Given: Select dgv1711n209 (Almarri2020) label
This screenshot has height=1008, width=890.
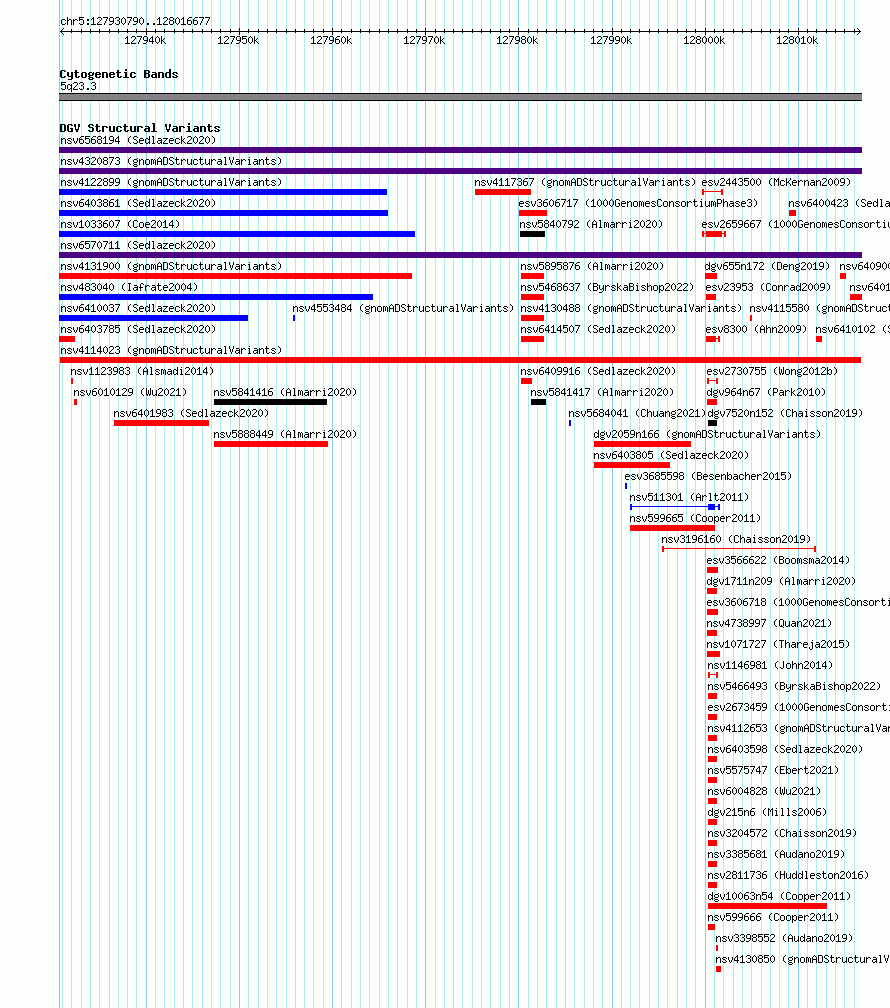Looking at the screenshot, I should [781, 581].
